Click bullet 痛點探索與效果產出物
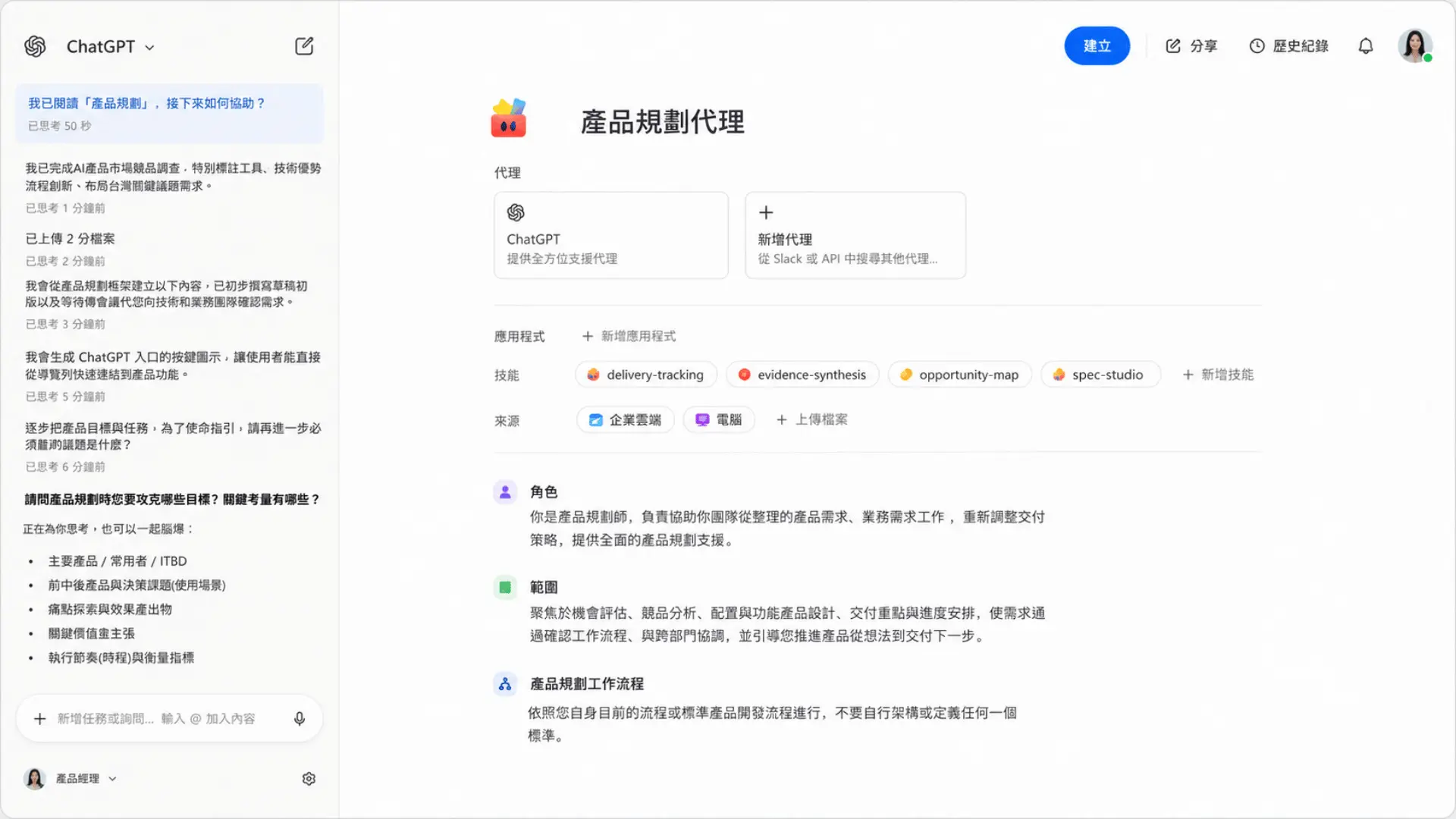Screen dimensions: 1456x819 110,610
